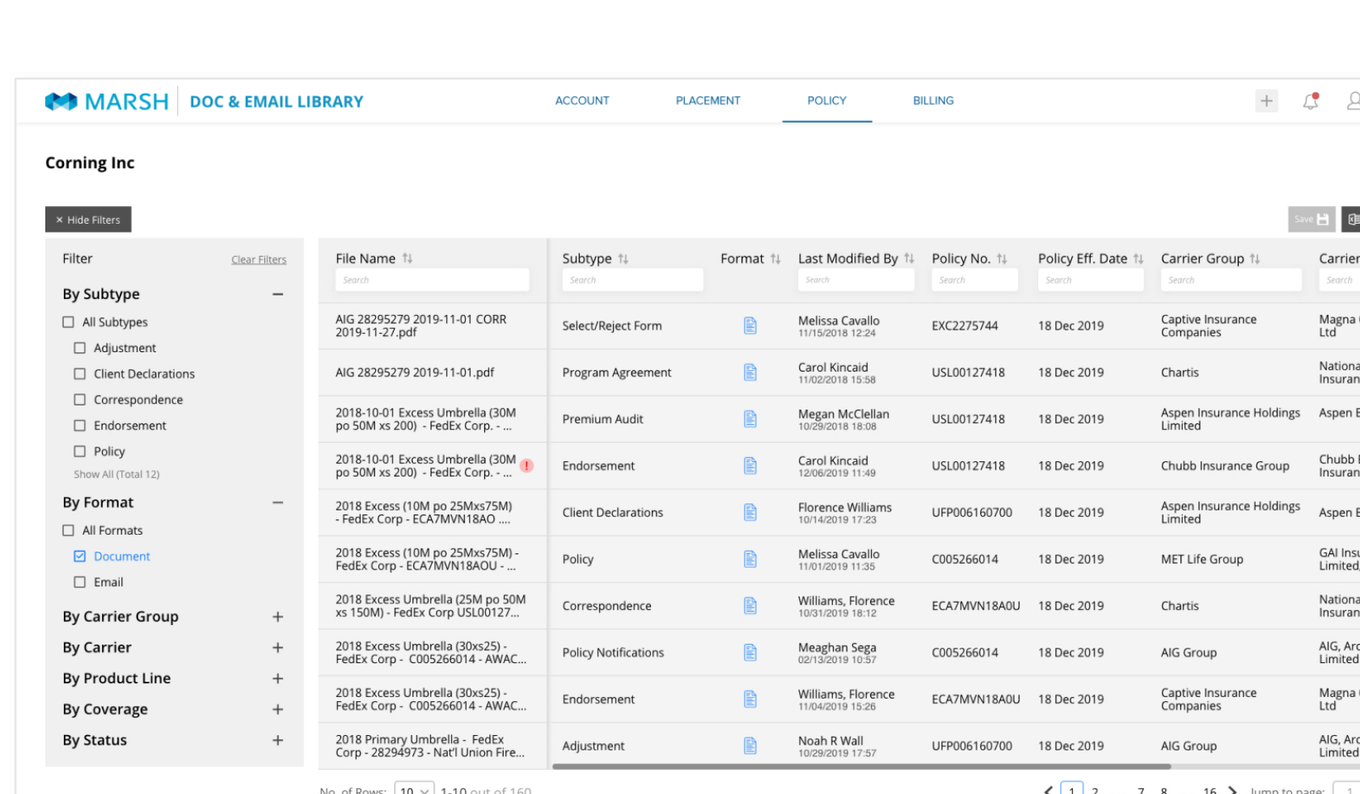Click document icon in Policy Notifications row
The image size is (1360, 794).
[x=750, y=652]
